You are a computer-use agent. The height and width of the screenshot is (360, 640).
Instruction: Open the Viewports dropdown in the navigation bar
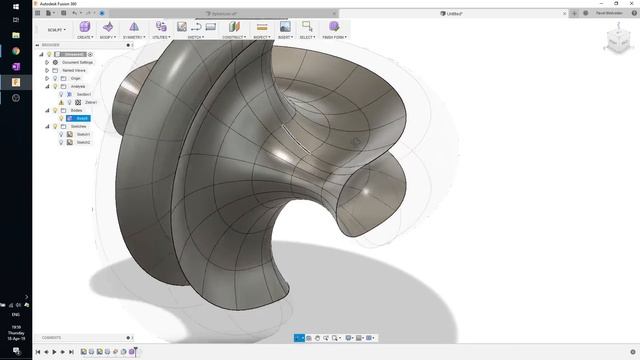[x=370, y=338]
